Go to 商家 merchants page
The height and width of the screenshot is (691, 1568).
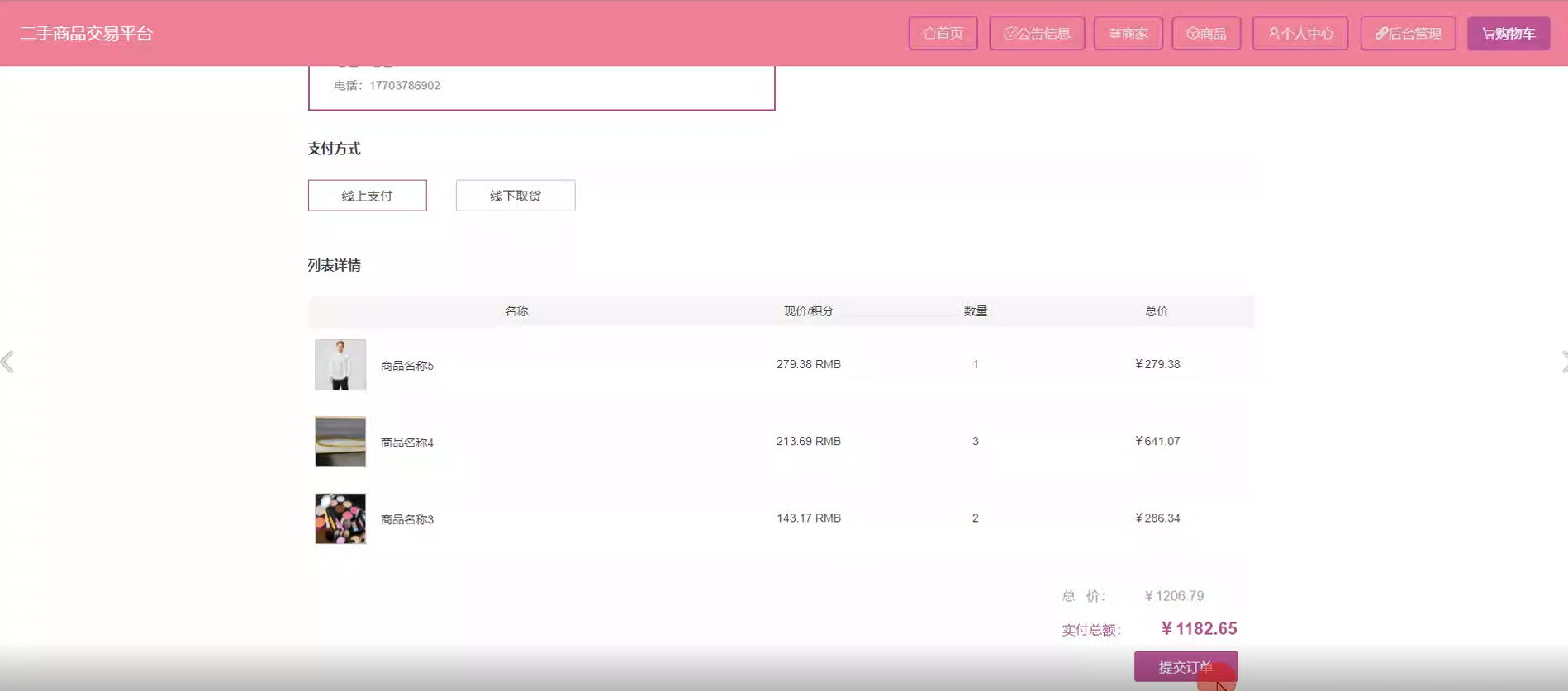1128,33
